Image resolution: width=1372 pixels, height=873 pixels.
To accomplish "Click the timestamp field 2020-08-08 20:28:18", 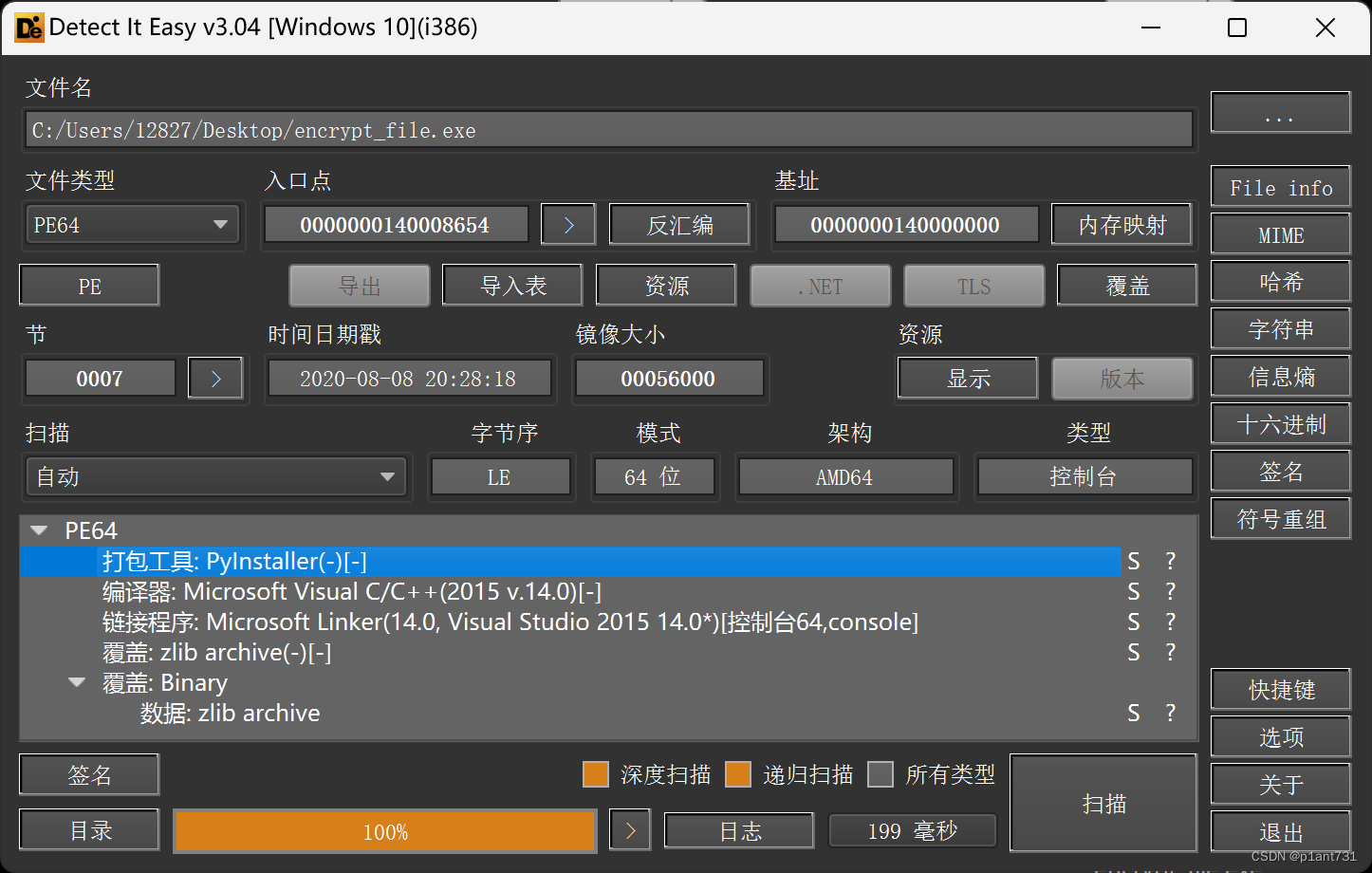I will tap(409, 379).
